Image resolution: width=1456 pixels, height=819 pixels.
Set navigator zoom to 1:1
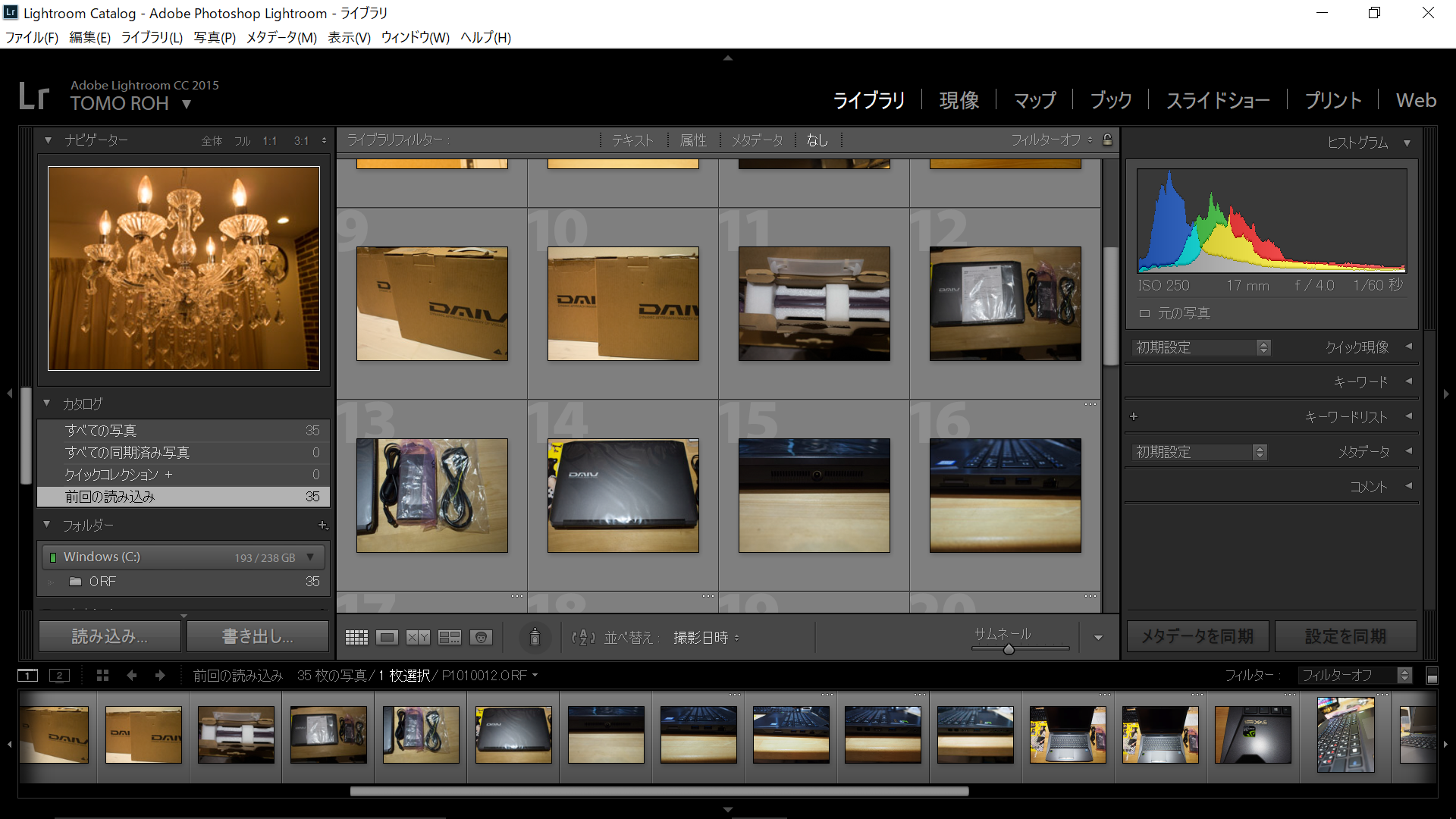(x=270, y=141)
